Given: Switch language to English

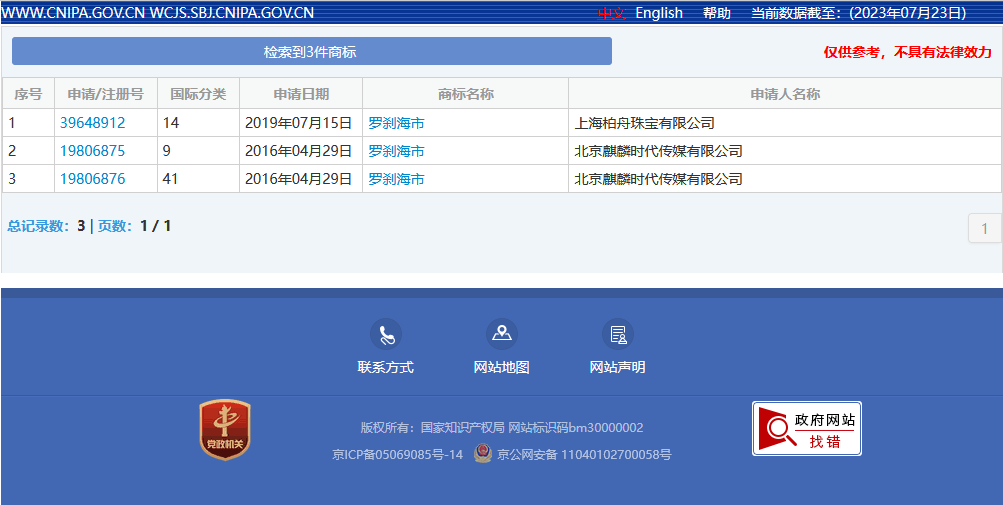Looking at the screenshot, I should pos(659,13).
